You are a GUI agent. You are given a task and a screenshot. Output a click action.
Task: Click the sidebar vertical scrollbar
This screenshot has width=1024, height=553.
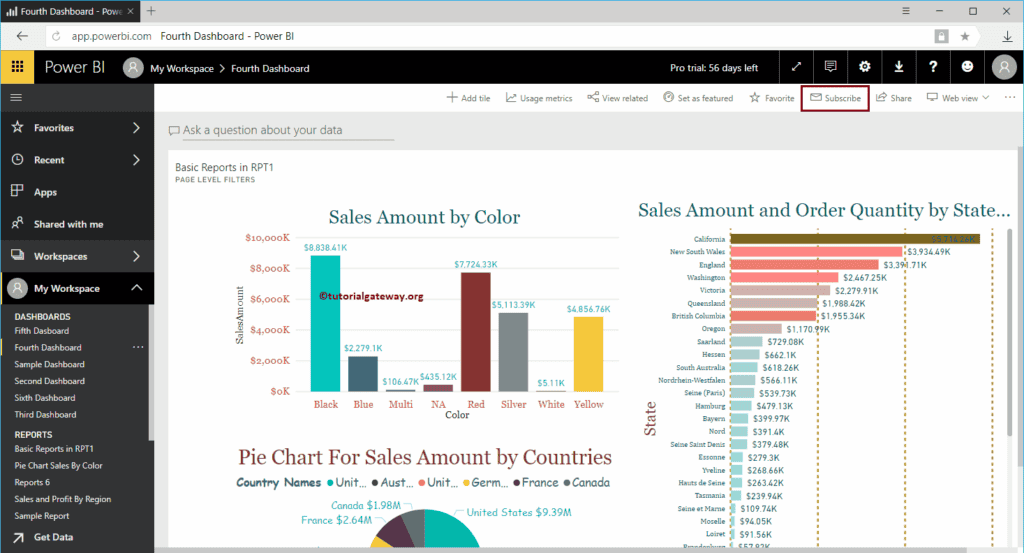151,372
